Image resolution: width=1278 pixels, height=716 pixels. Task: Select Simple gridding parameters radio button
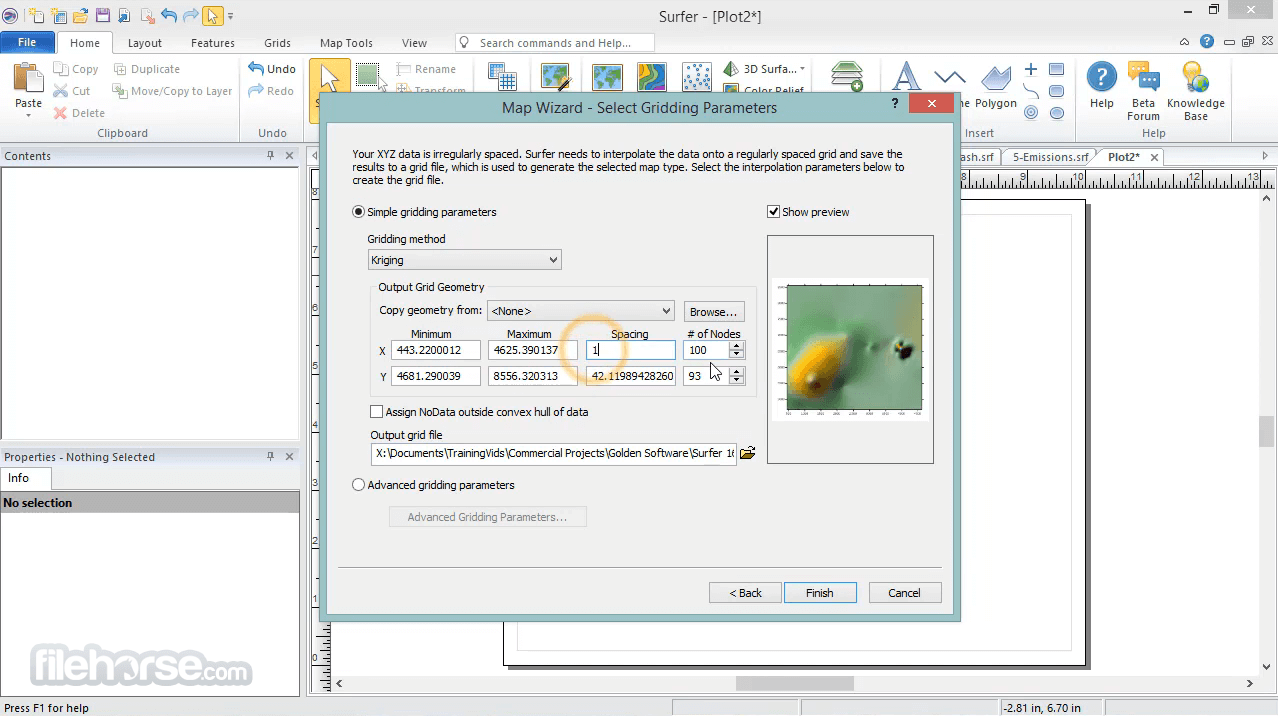[359, 212]
